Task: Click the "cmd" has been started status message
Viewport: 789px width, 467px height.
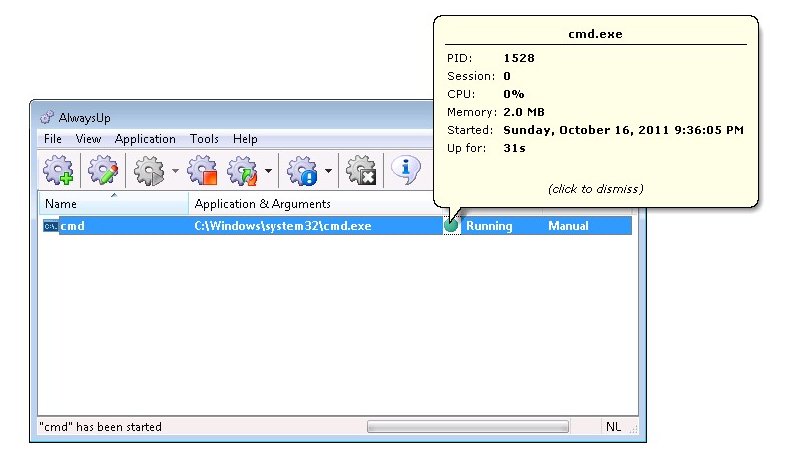Action: point(101,427)
